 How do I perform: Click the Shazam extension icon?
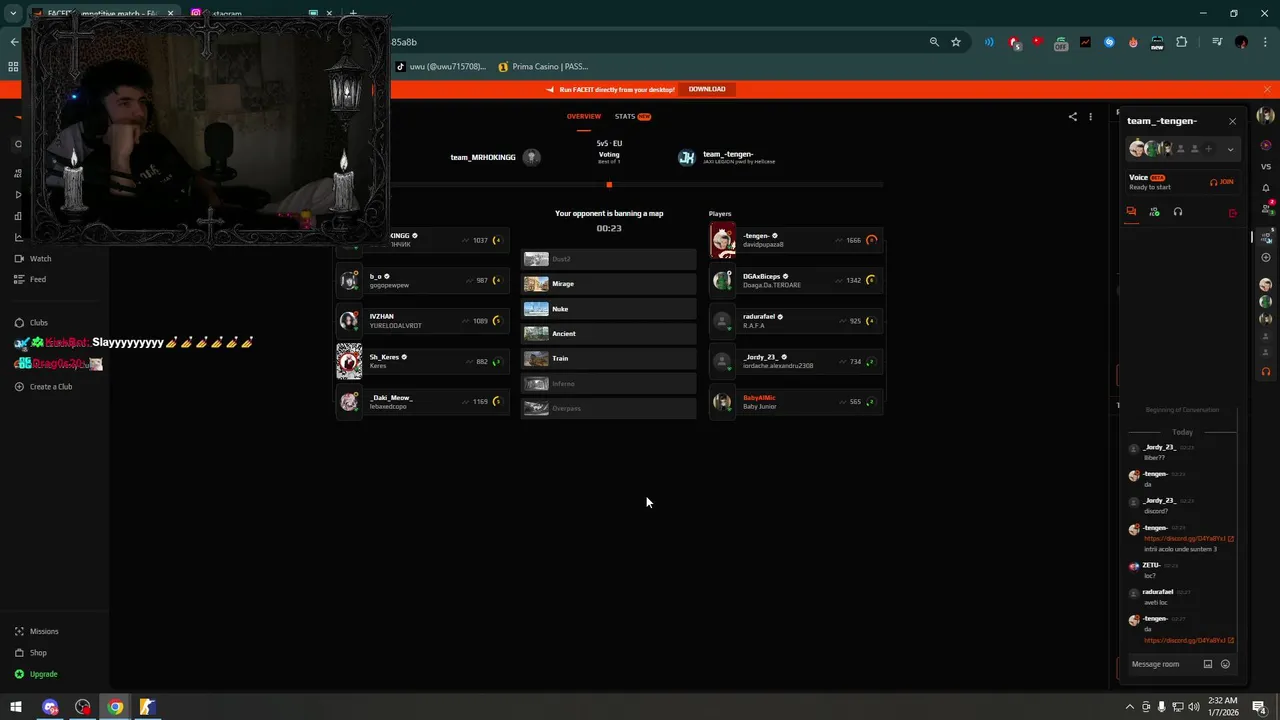click(1109, 42)
